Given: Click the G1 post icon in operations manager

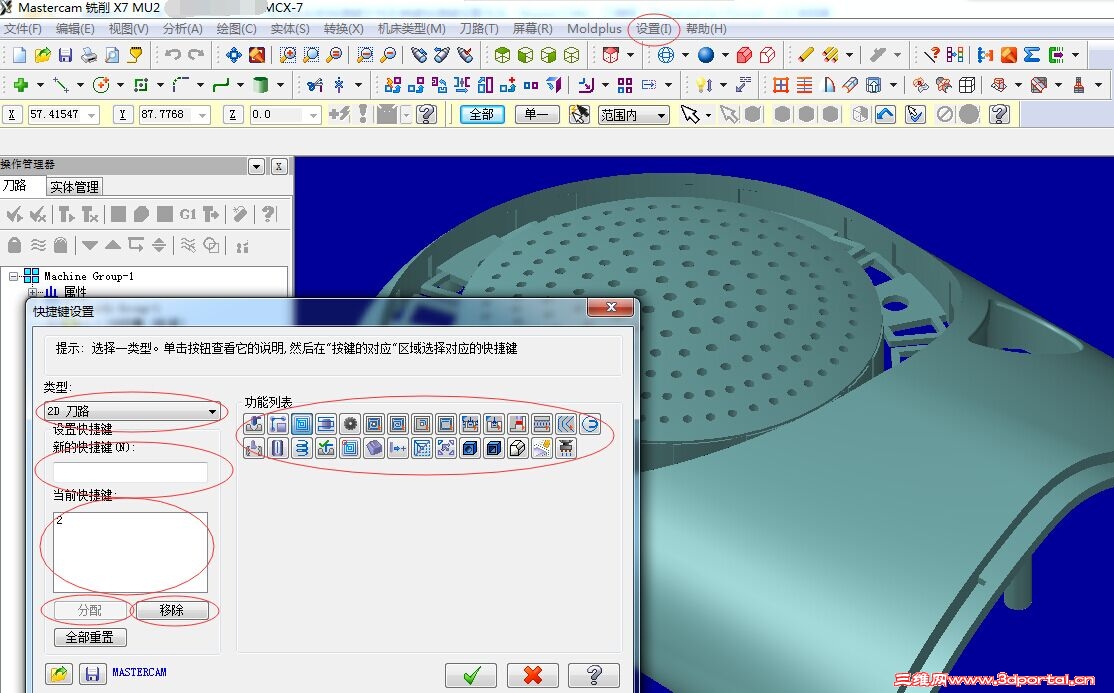Looking at the screenshot, I should (x=188, y=214).
